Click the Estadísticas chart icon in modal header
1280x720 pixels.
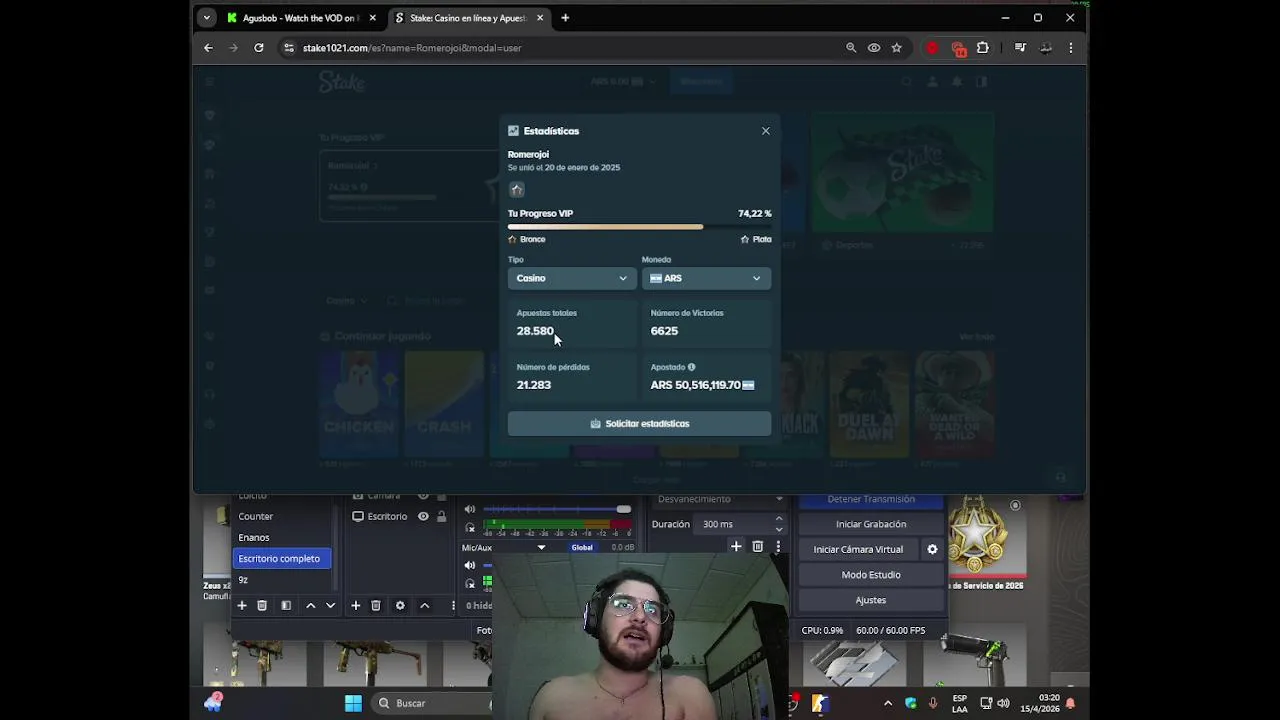[x=513, y=131]
